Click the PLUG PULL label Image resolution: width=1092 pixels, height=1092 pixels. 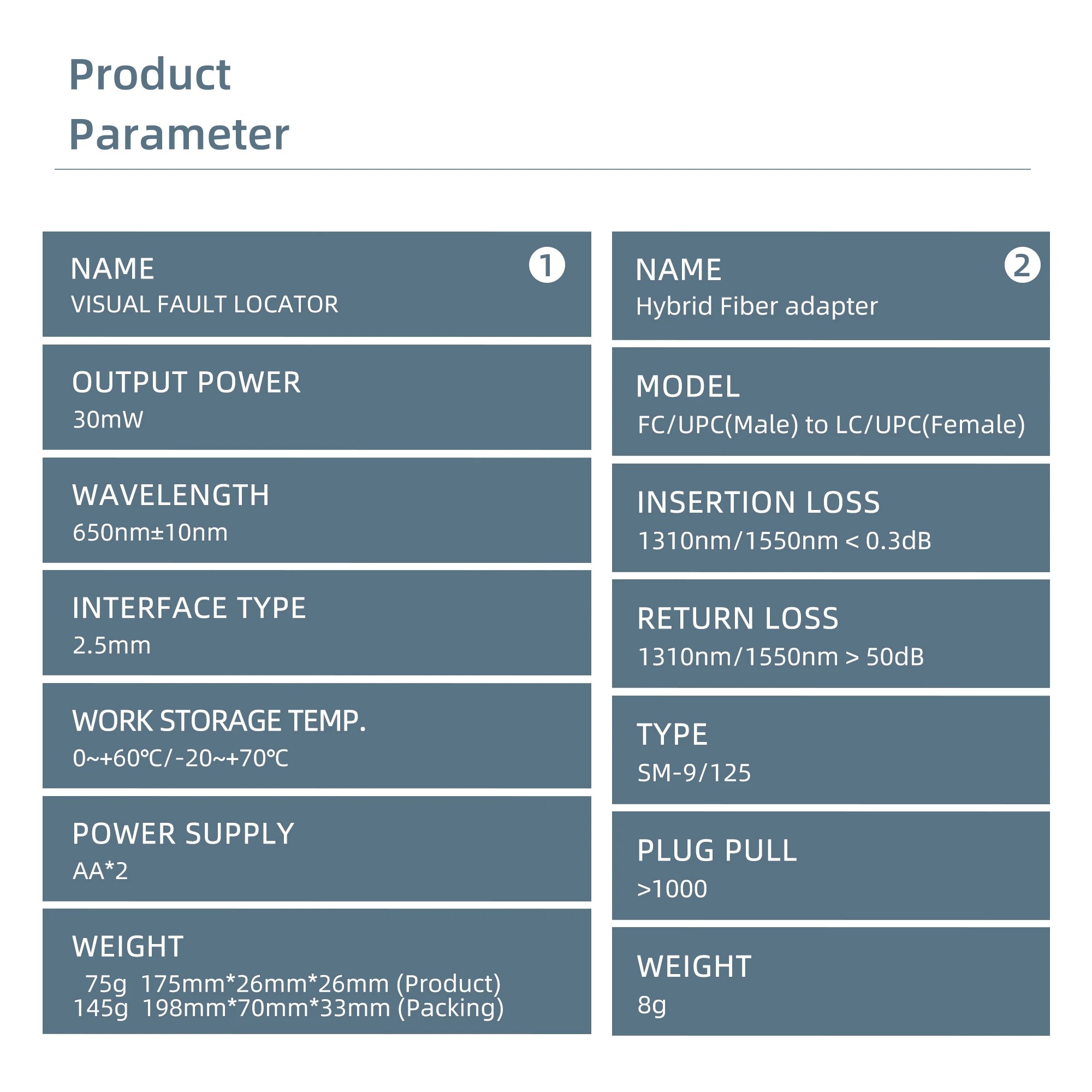pyautogui.click(x=717, y=851)
